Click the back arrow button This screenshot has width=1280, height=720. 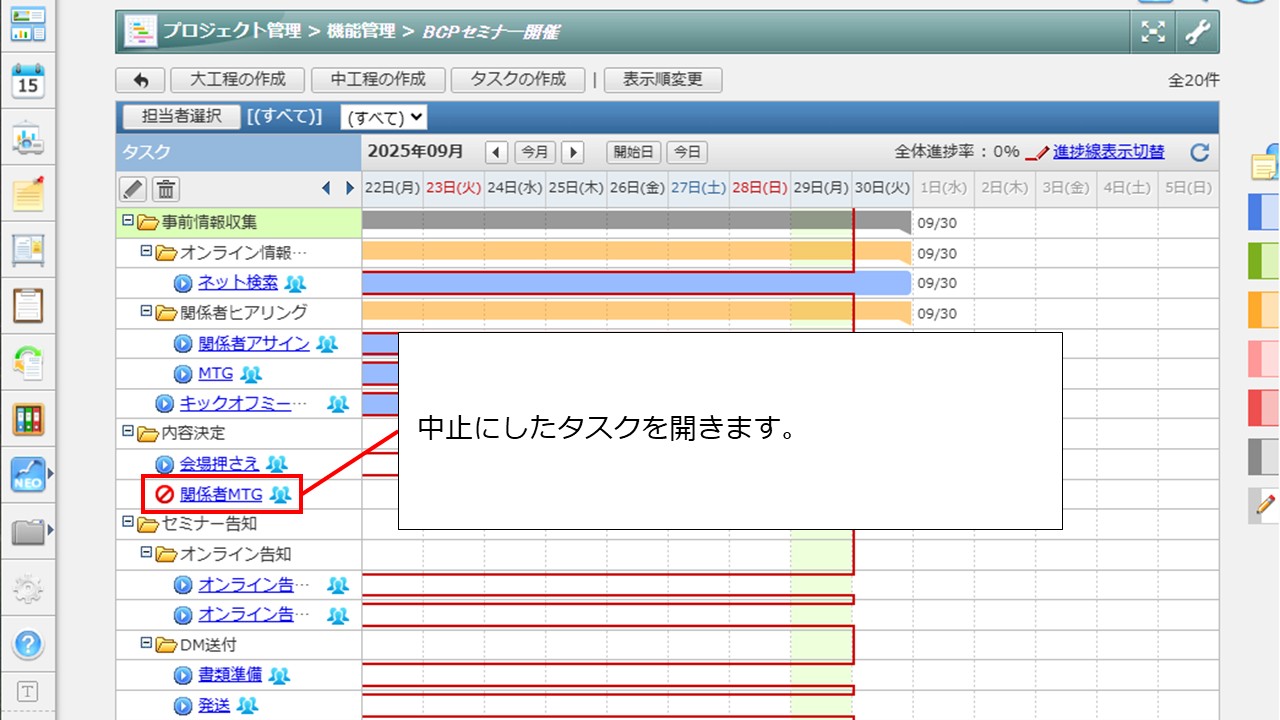click(141, 80)
